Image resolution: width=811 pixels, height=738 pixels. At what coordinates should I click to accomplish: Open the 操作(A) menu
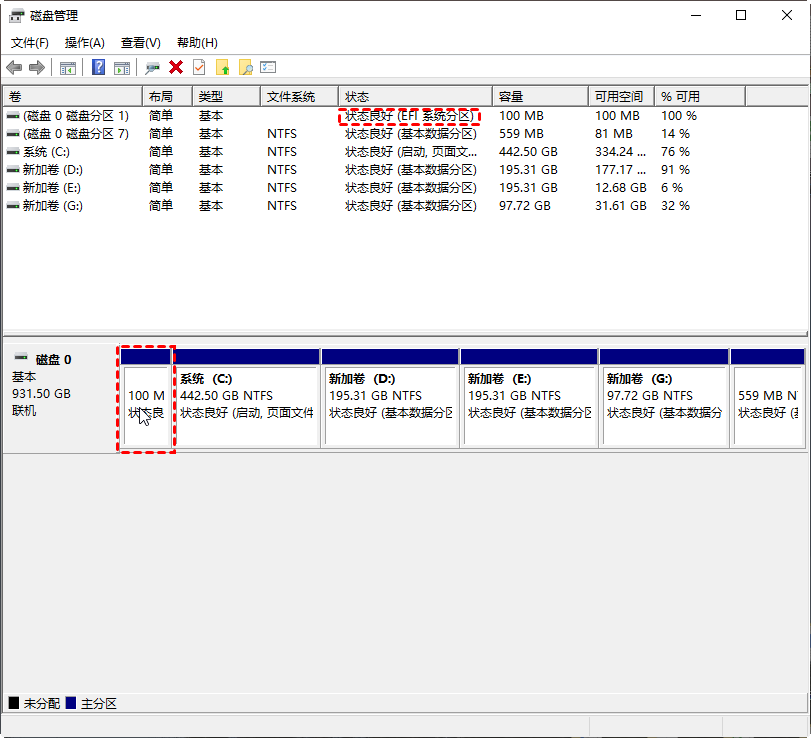84,43
